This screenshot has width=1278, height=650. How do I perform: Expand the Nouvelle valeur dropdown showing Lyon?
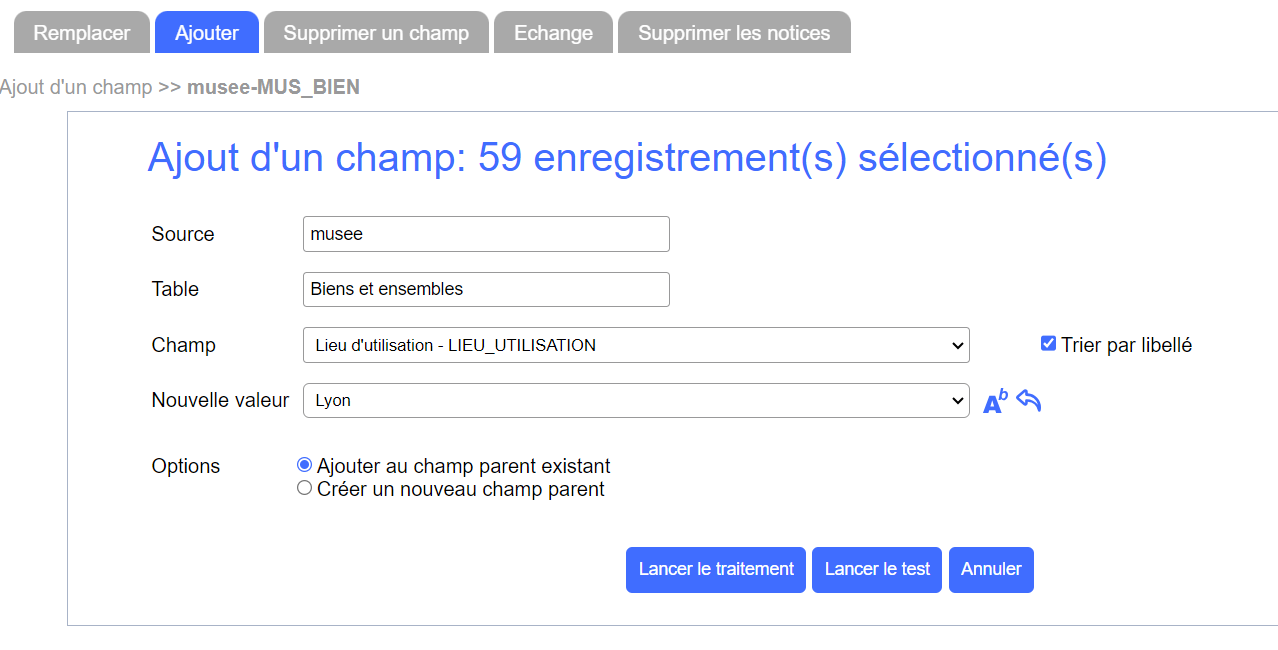[x=636, y=400]
